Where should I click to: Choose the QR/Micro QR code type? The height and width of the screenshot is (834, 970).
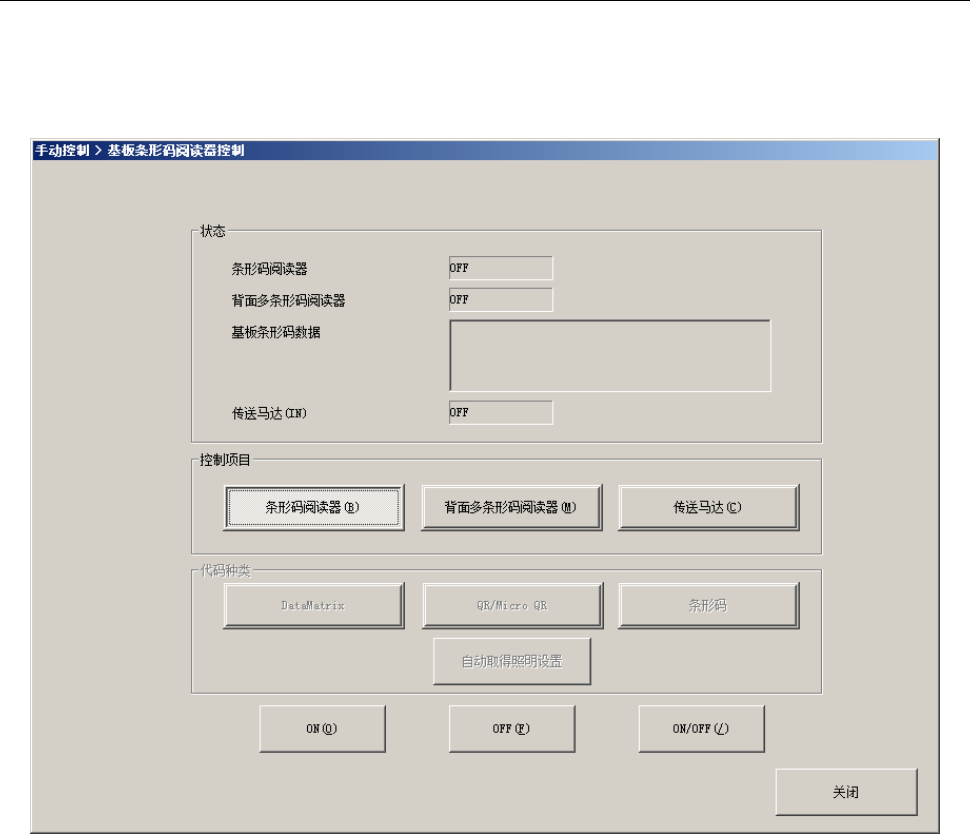512,606
